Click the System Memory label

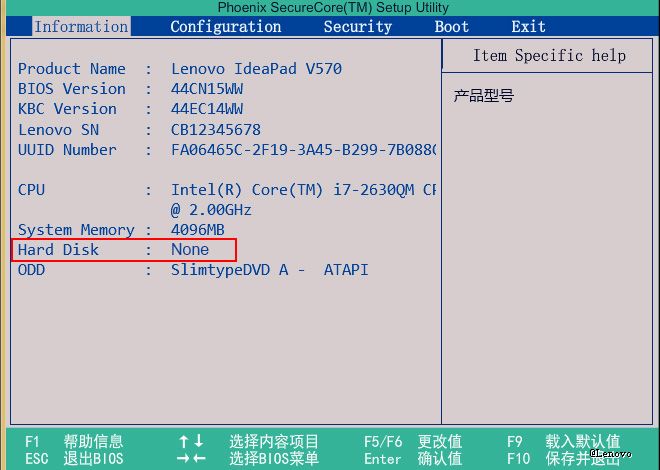click(76, 230)
